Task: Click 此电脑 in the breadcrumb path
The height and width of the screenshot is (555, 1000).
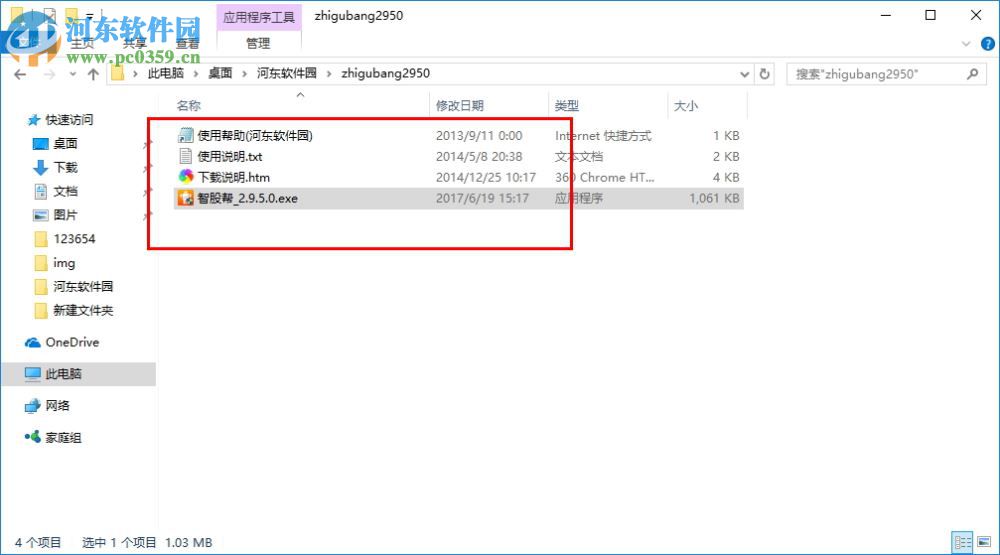Action: (166, 73)
